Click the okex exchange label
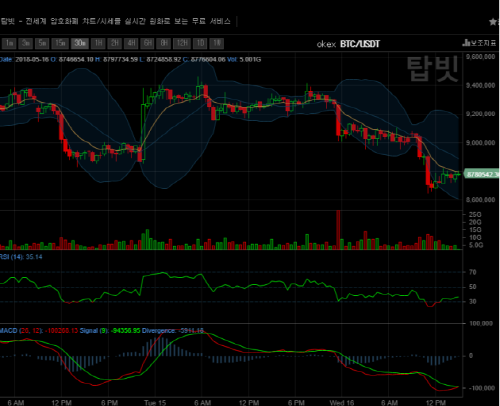The height and width of the screenshot is (406, 500). (x=326, y=44)
